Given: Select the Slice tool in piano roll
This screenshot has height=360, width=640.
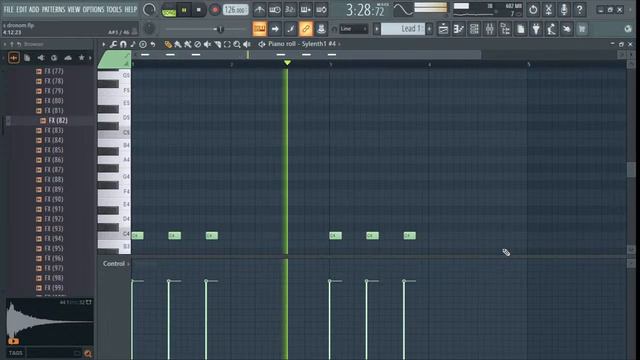Looking at the screenshot, I should pyautogui.click(x=217, y=44).
